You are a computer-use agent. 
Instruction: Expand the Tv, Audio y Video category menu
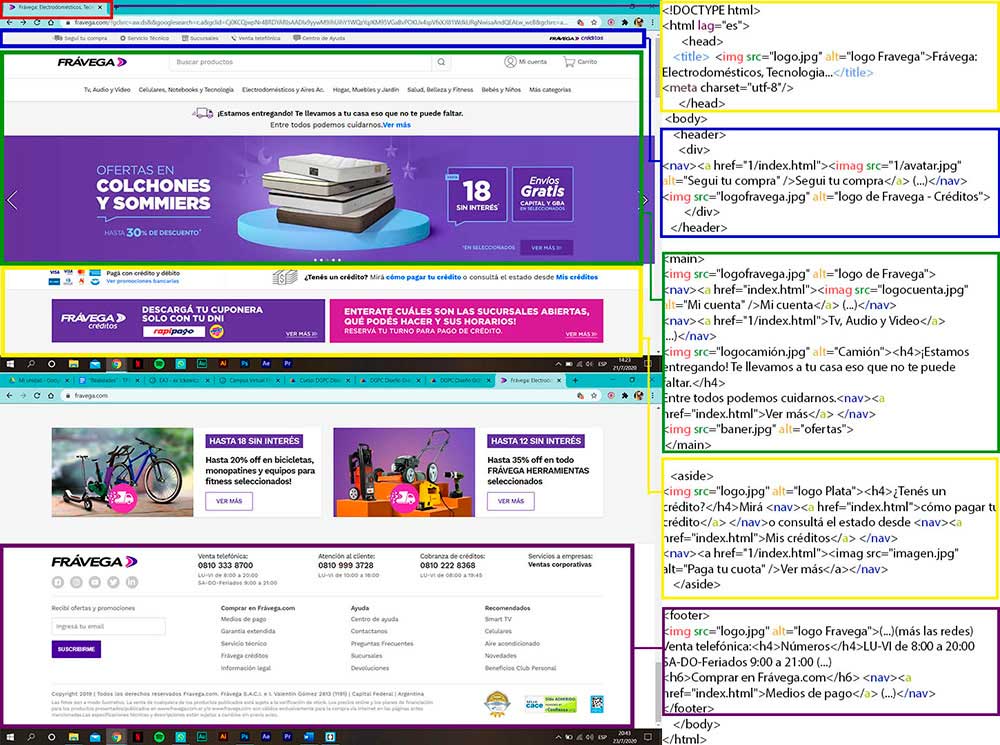(107, 90)
